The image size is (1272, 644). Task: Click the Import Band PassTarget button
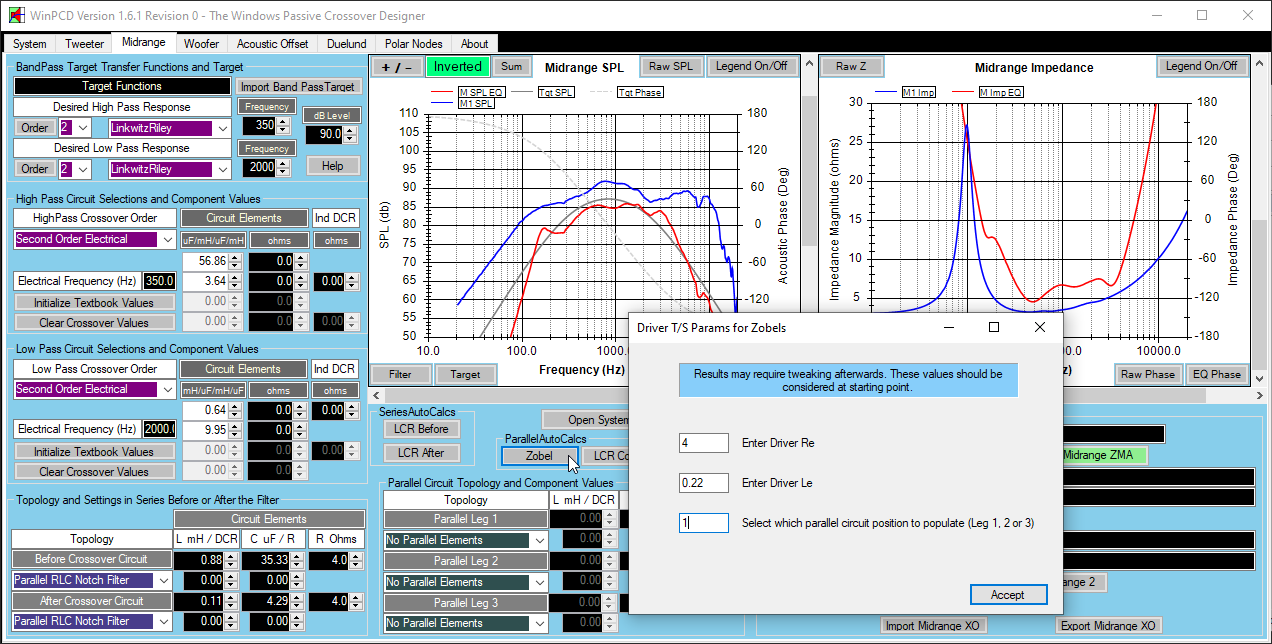pos(298,87)
